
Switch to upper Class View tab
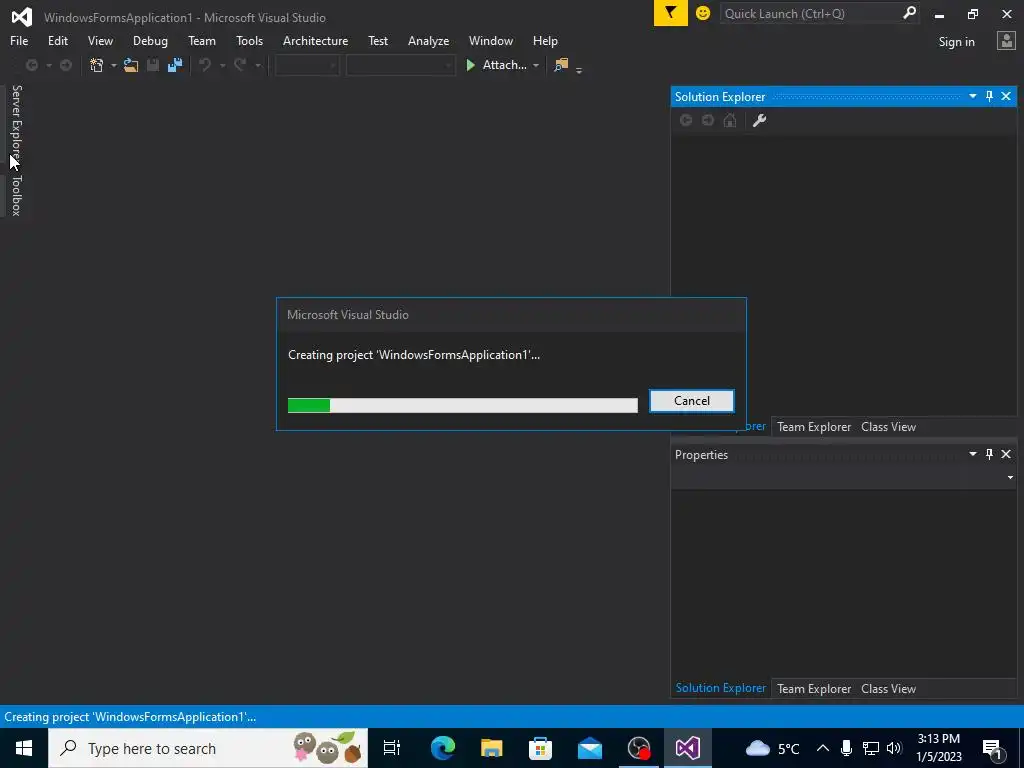pyautogui.click(x=888, y=426)
